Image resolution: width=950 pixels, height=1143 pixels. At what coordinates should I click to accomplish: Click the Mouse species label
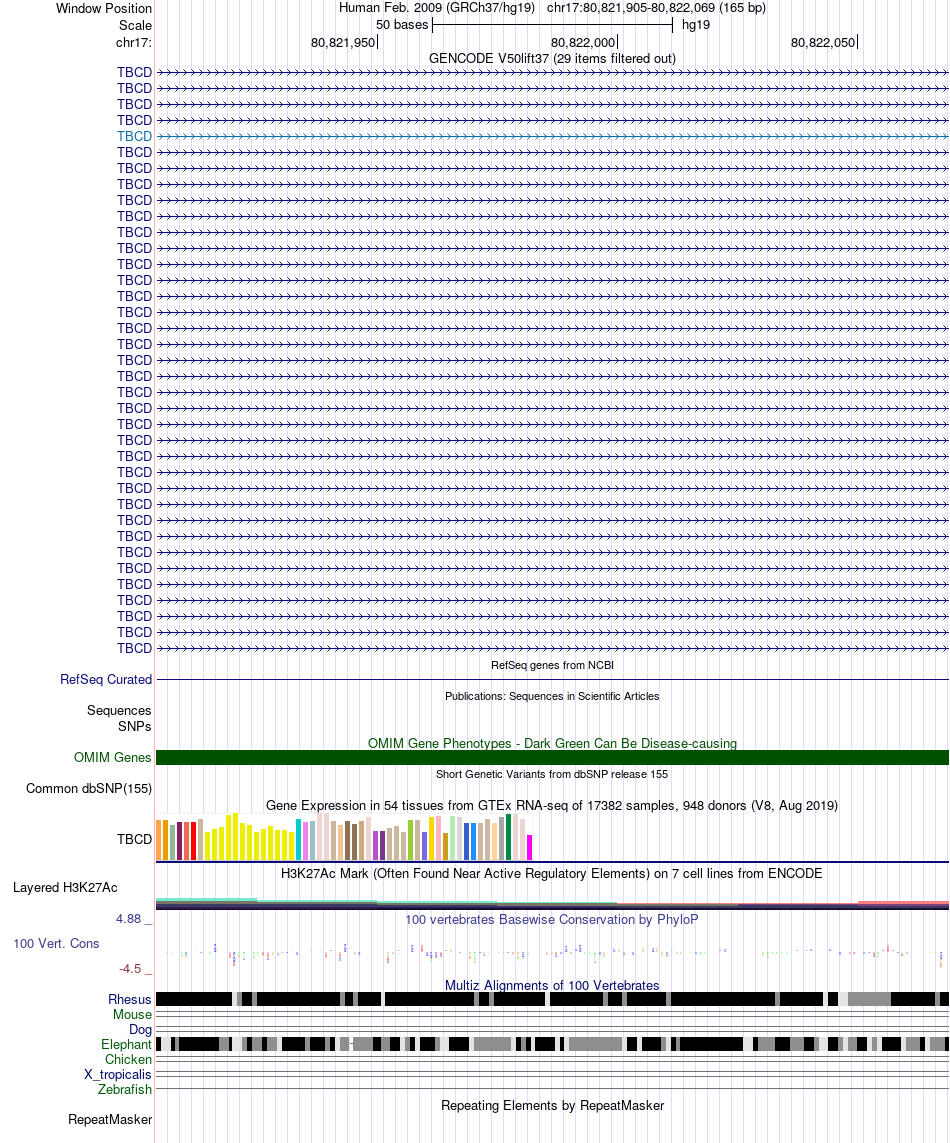tap(132, 1015)
